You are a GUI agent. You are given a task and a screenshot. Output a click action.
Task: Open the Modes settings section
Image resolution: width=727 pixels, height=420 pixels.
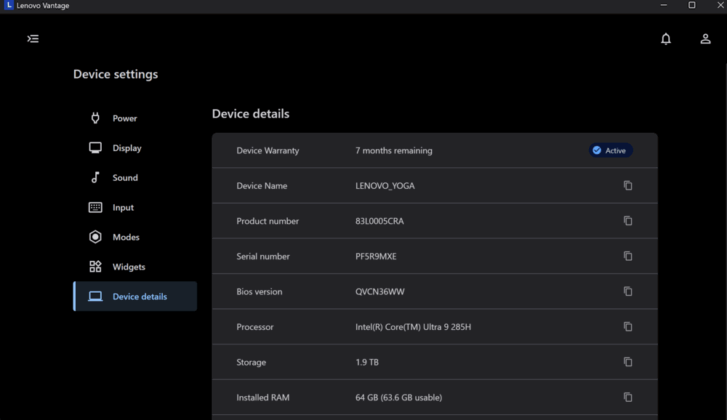135,237
